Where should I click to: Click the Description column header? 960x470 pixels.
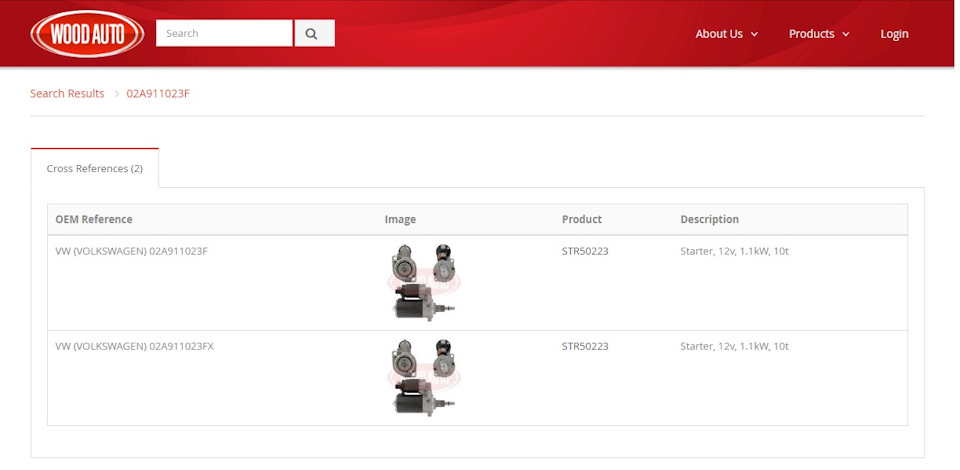tap(710, 219)
